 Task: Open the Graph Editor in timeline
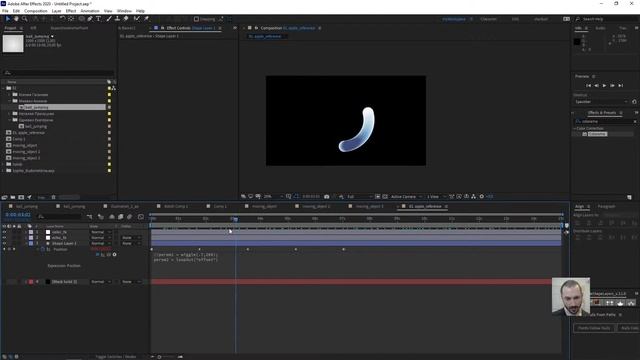click(x=141, y=216)
